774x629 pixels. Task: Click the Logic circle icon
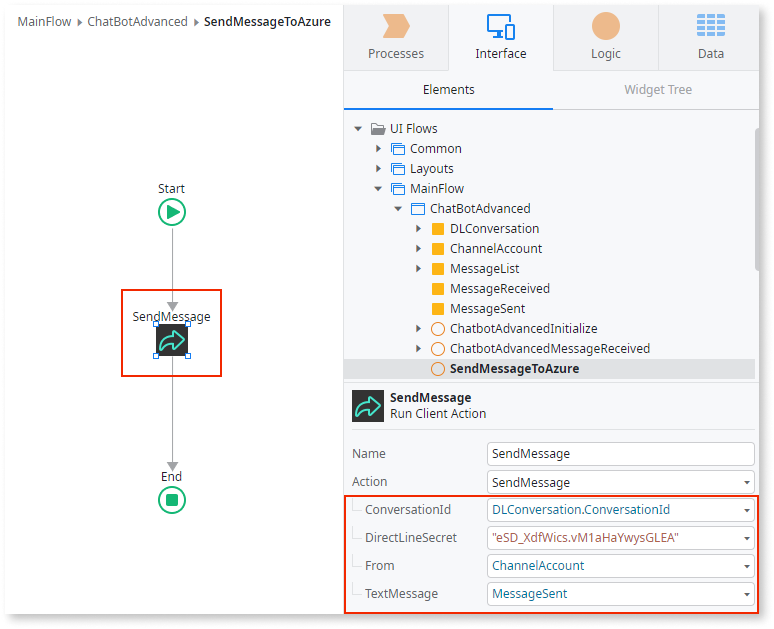(606, 26)
